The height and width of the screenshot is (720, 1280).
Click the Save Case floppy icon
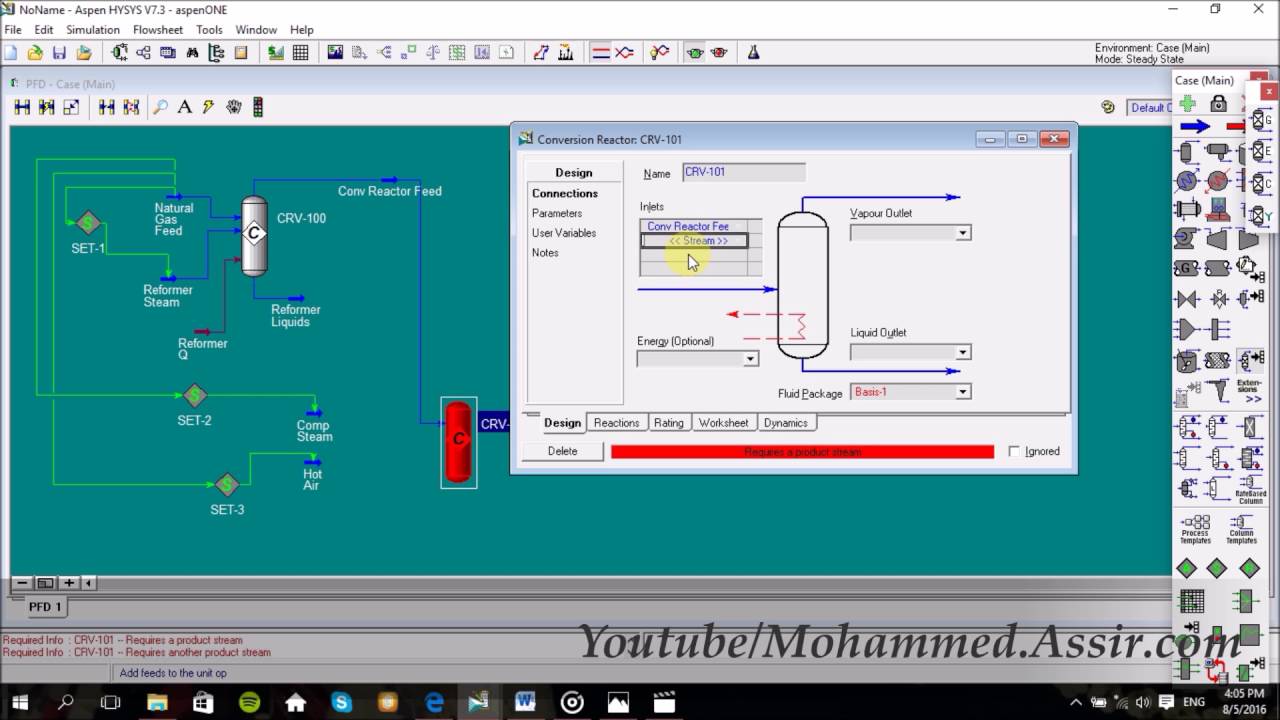click(x=59, y=53)
